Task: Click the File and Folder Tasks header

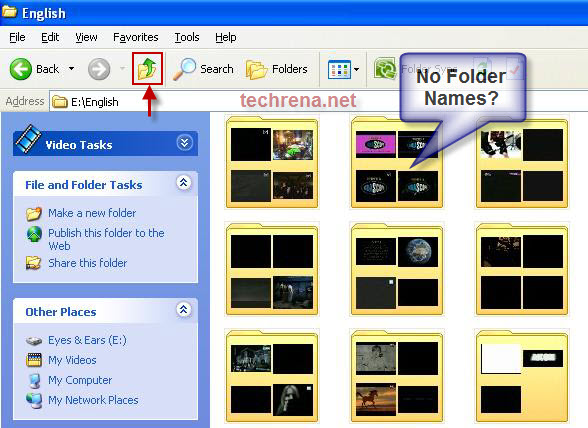Action: point(84,185)
